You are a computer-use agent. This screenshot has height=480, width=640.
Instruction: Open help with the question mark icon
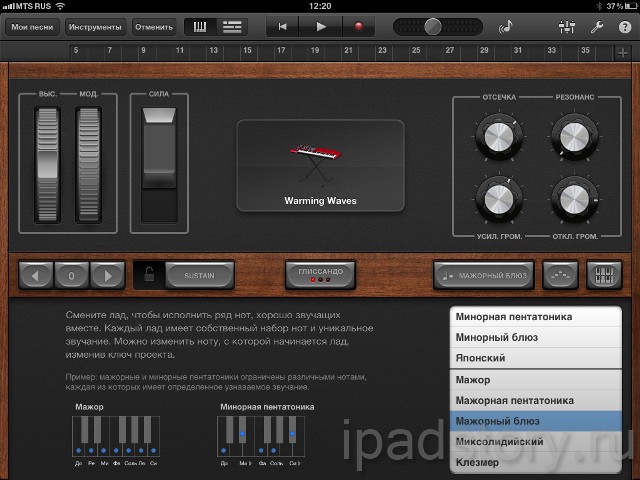[x=624, y=27]
